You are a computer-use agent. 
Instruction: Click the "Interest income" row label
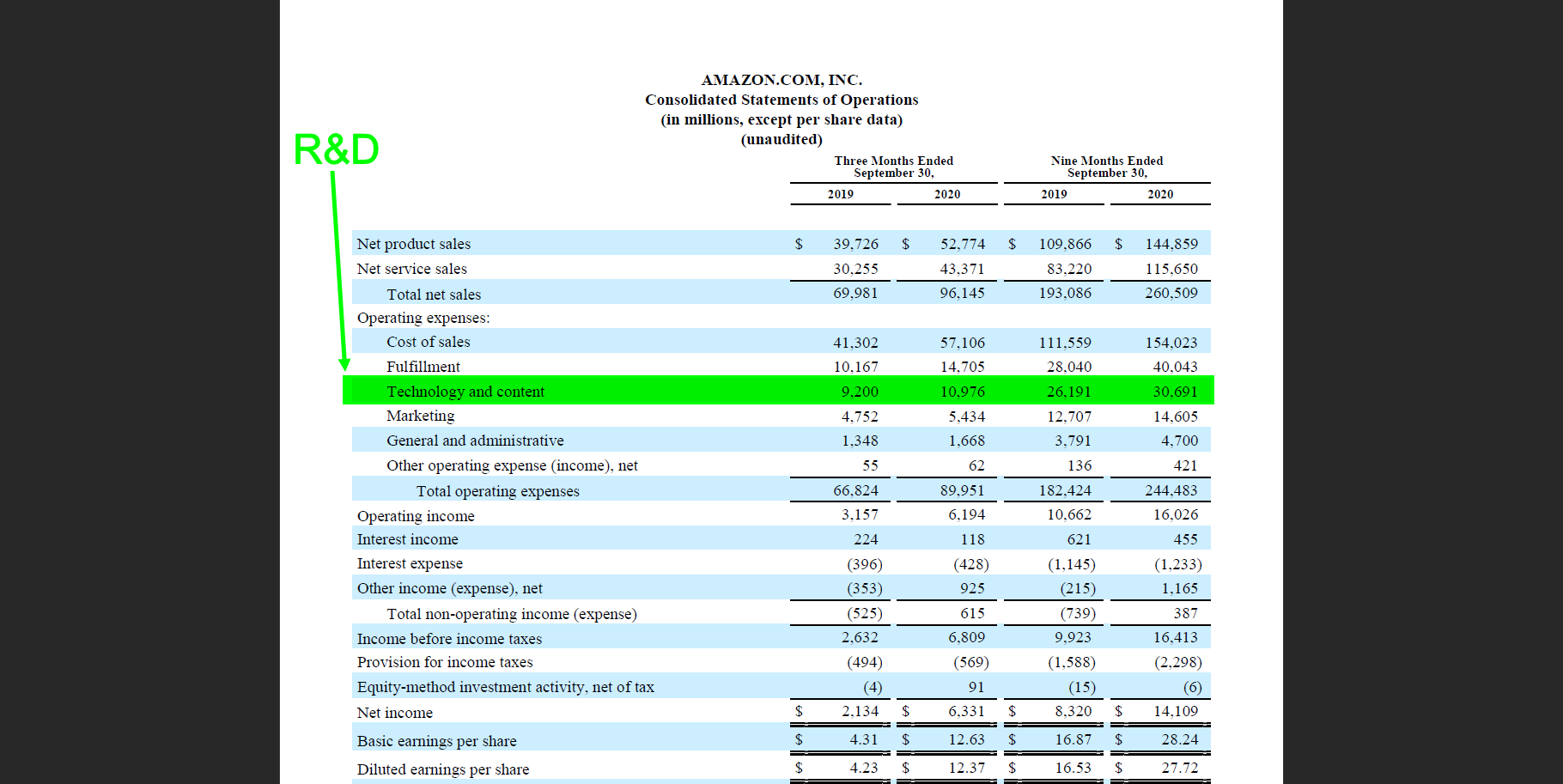pos(408,539)
